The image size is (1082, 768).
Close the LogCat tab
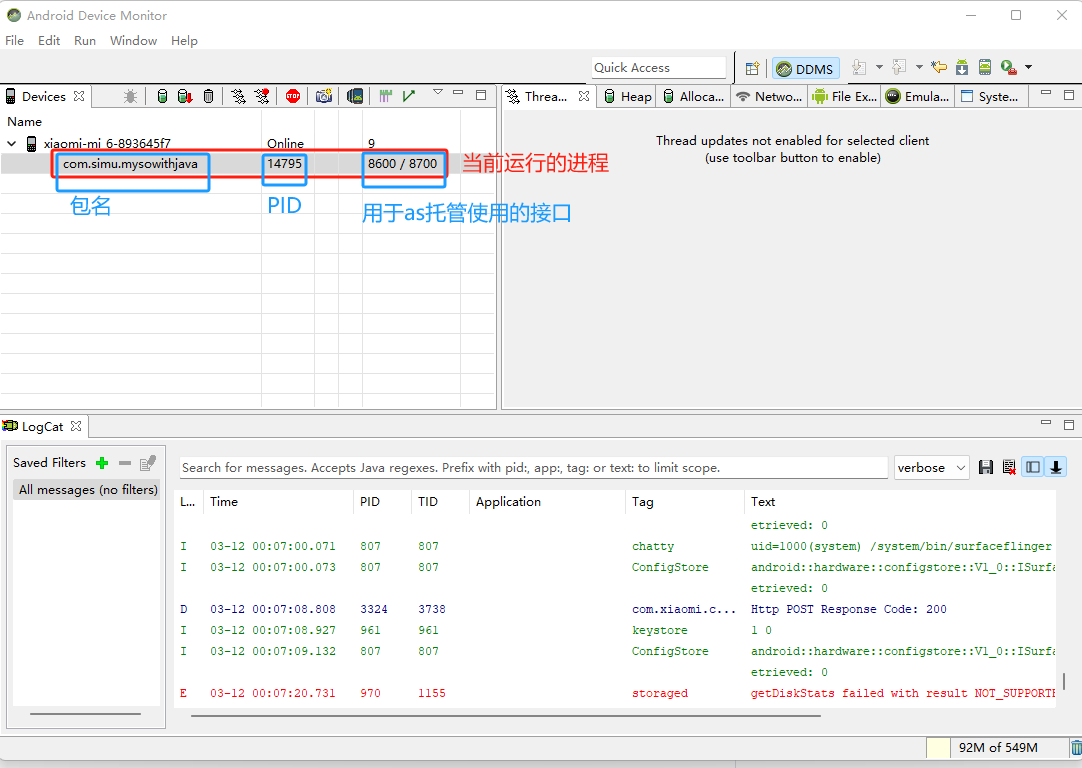click(76, 426)
